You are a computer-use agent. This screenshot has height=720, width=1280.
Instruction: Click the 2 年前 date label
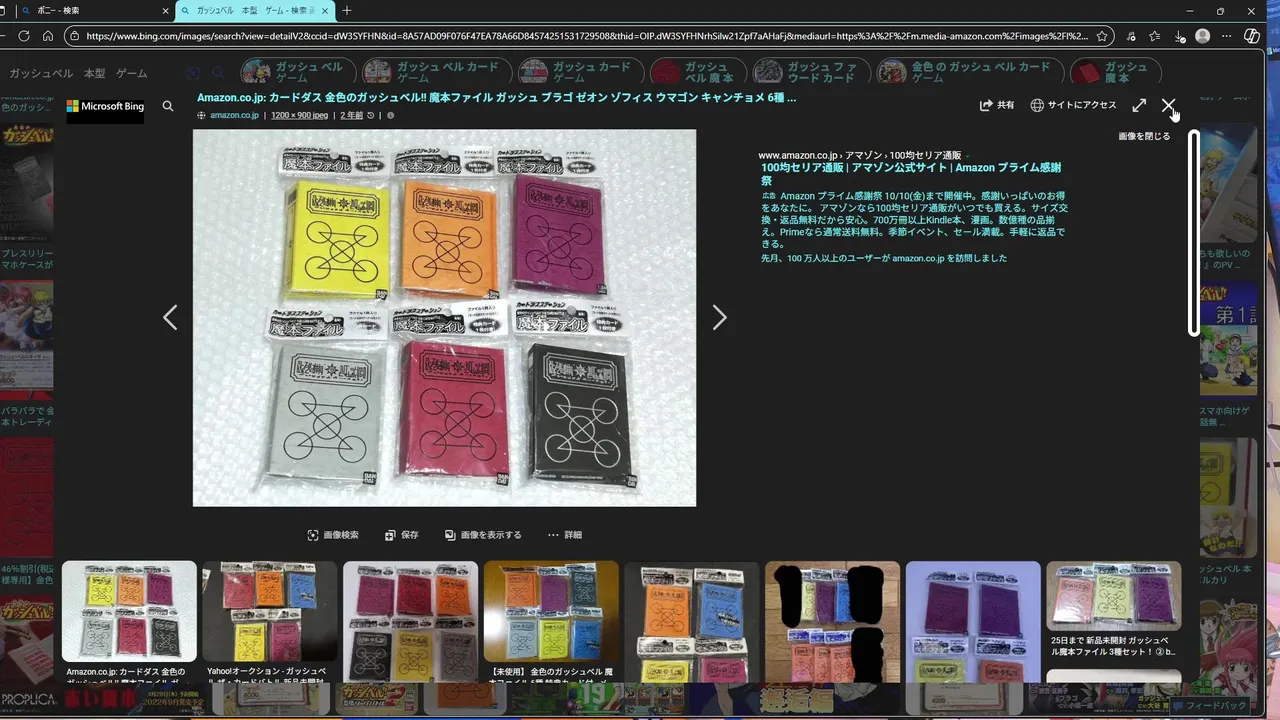point(352,115)
